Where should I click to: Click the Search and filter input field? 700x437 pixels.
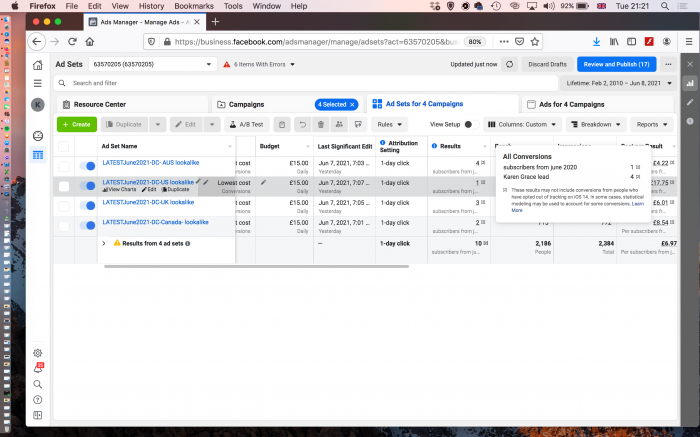click(x=306, y=83)
